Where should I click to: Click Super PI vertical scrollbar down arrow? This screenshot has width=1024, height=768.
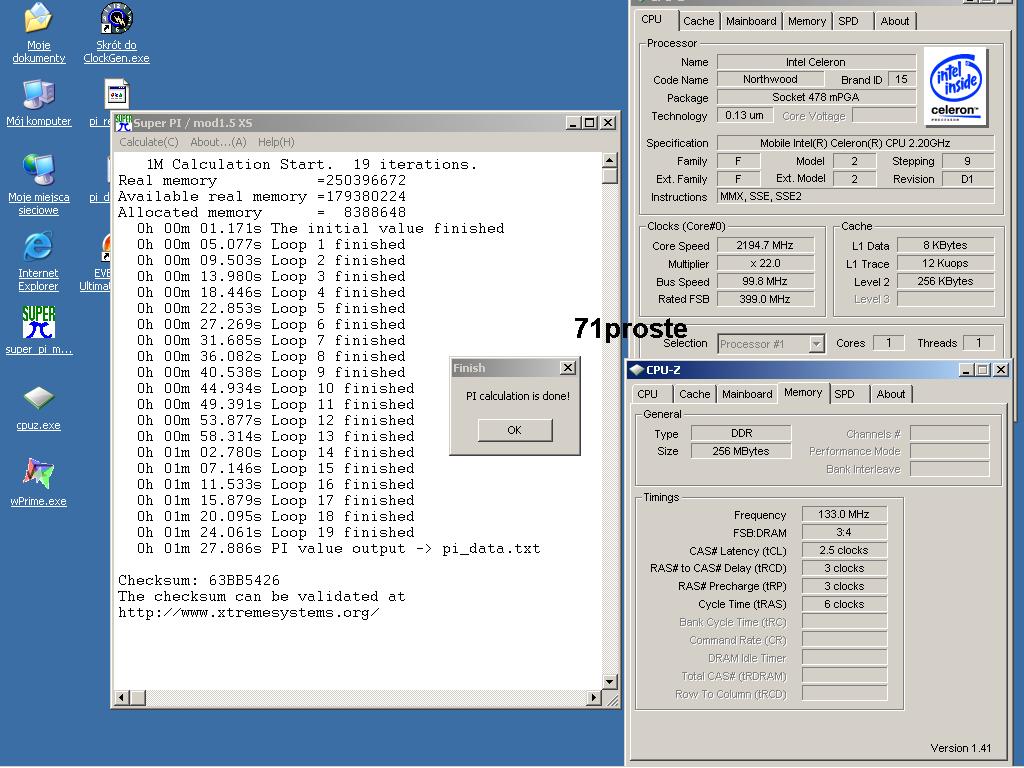coord(609,682)
